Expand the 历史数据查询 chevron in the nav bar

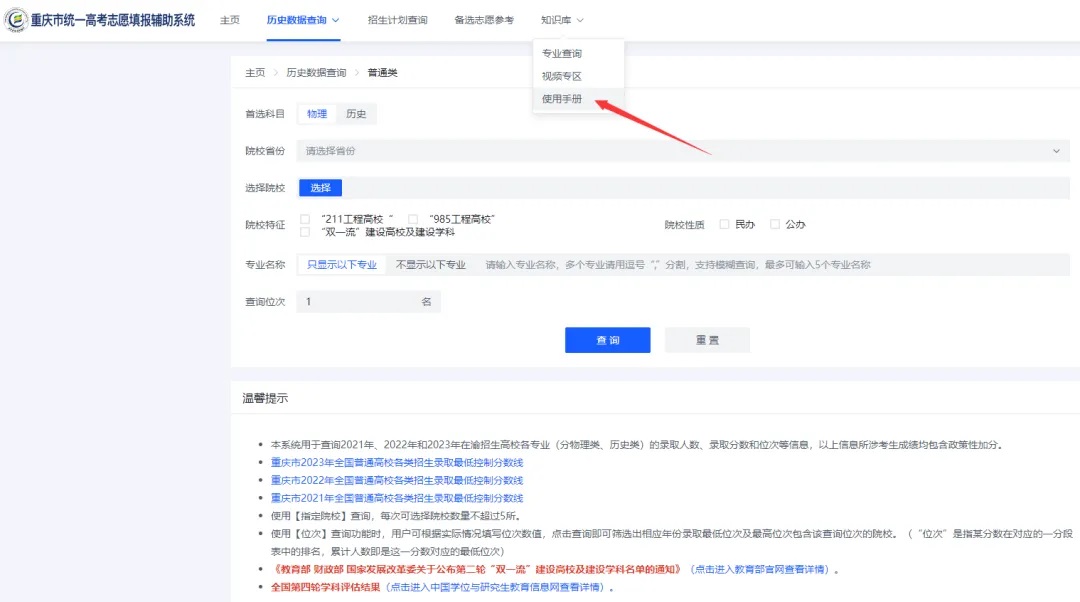coord(335,20)
